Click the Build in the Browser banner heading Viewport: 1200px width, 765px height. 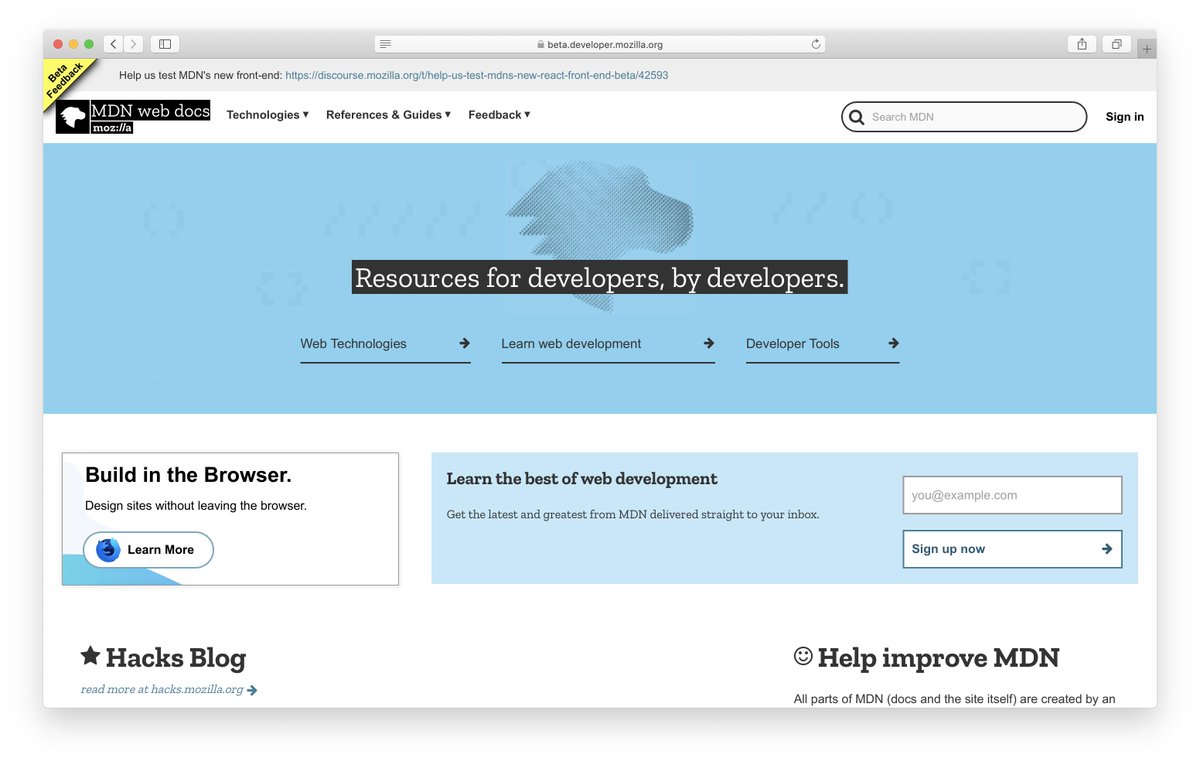point(188,475)
